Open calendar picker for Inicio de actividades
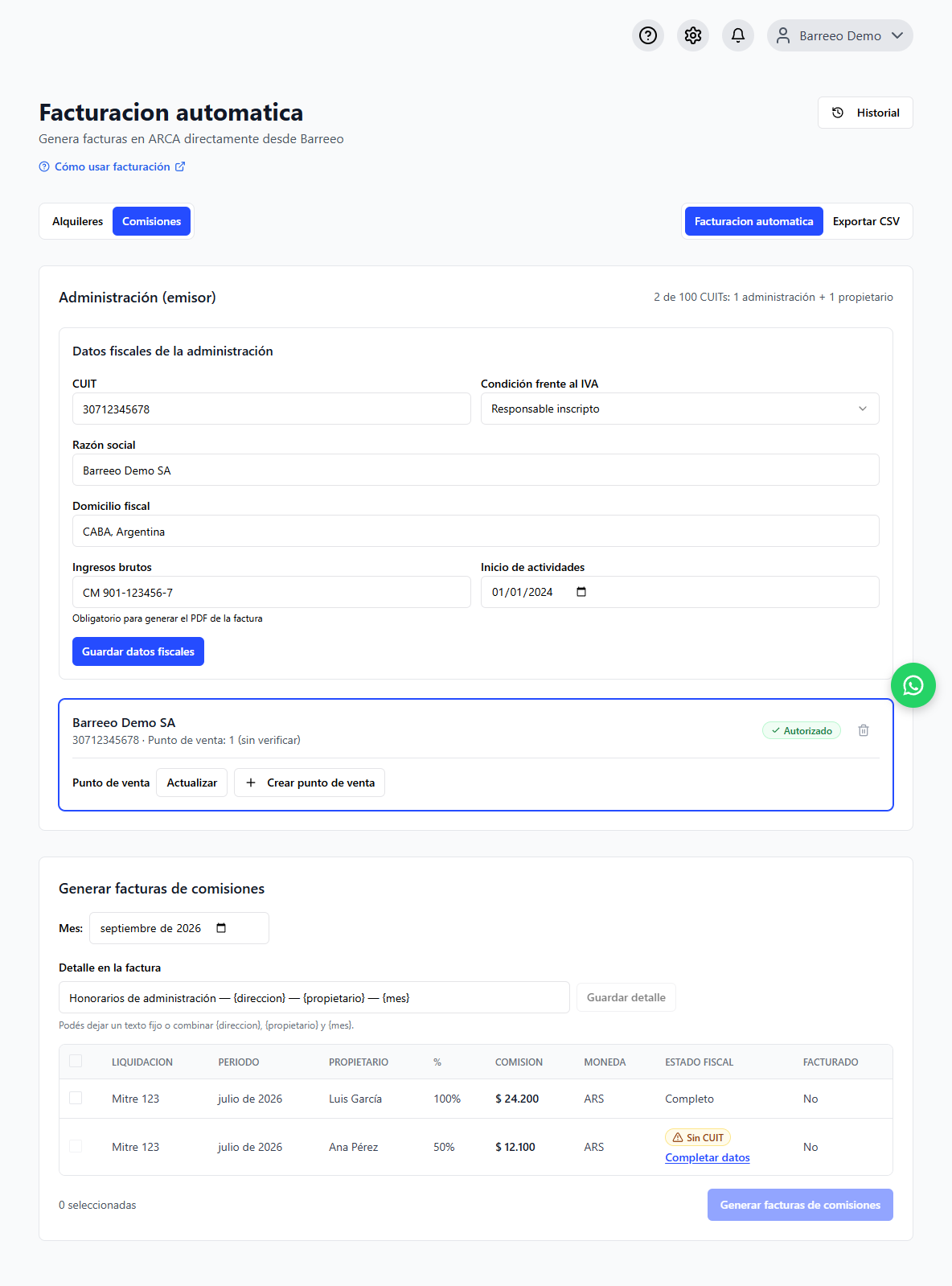Image resolution: width=952 pixels, height=1286 pixels. click(581, 592)
